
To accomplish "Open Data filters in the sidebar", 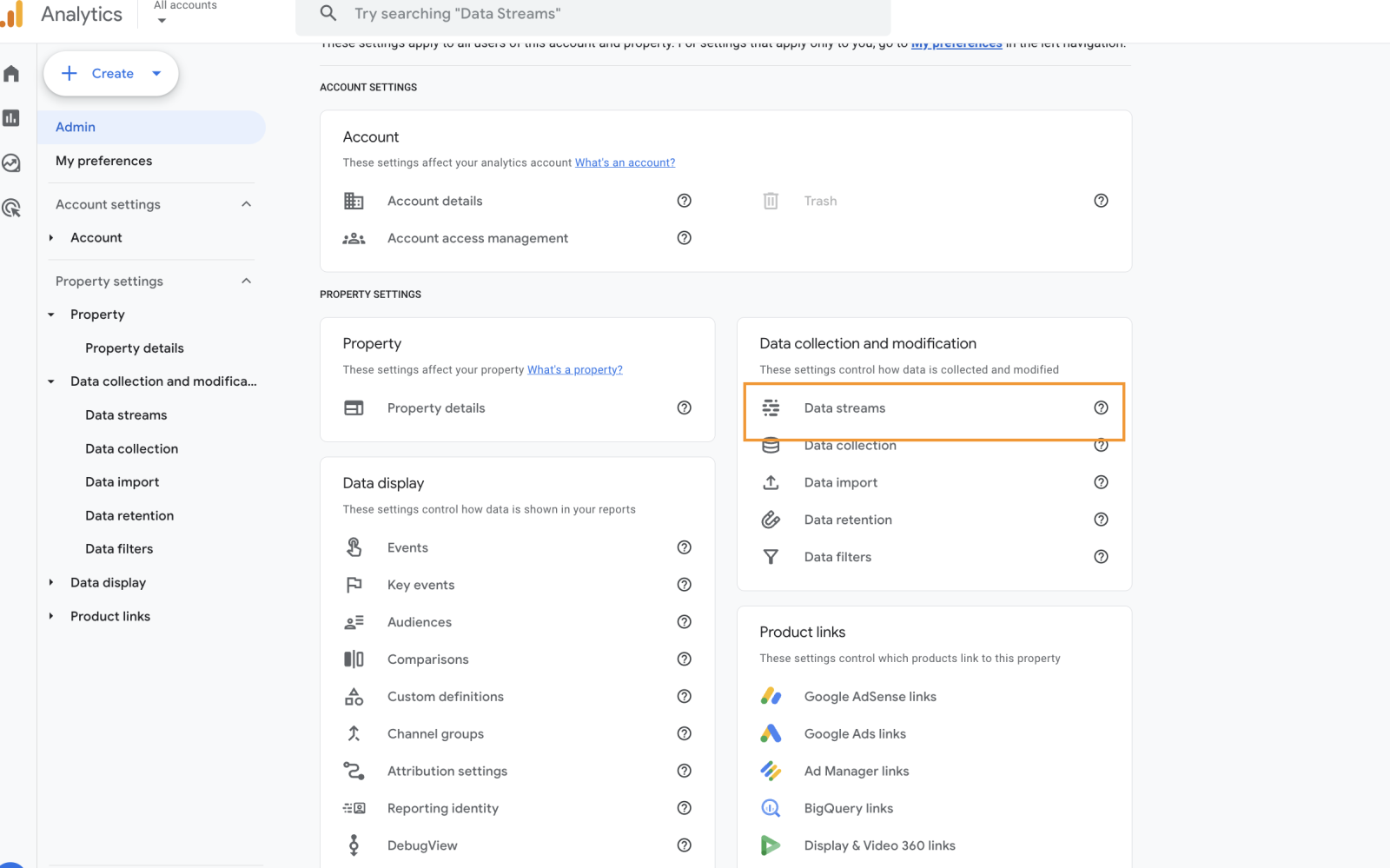I will pyautogui.click(x=119, y=549).
